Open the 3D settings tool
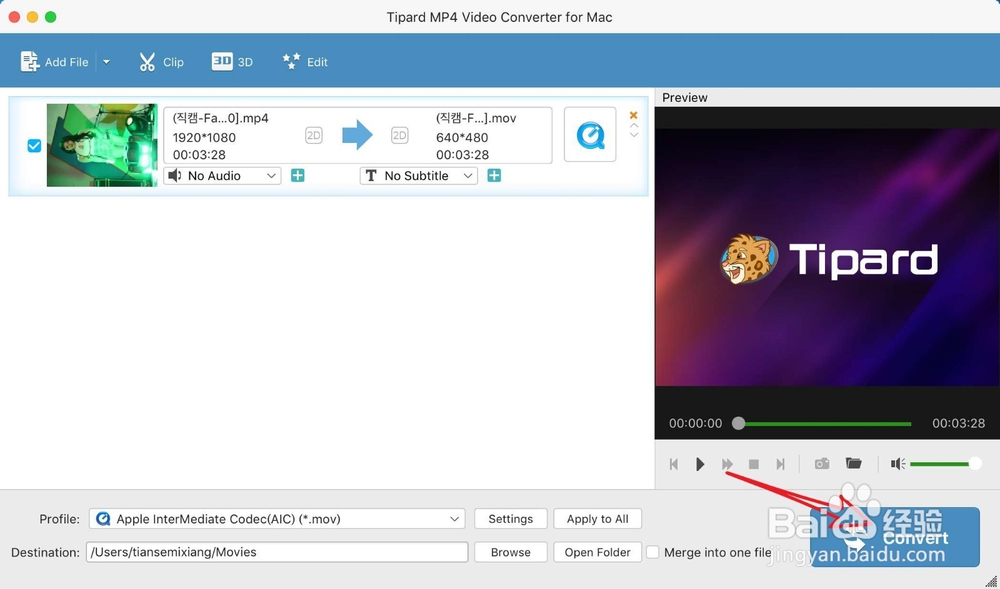This screenshot has width=1000, height=589. (232, 62)
